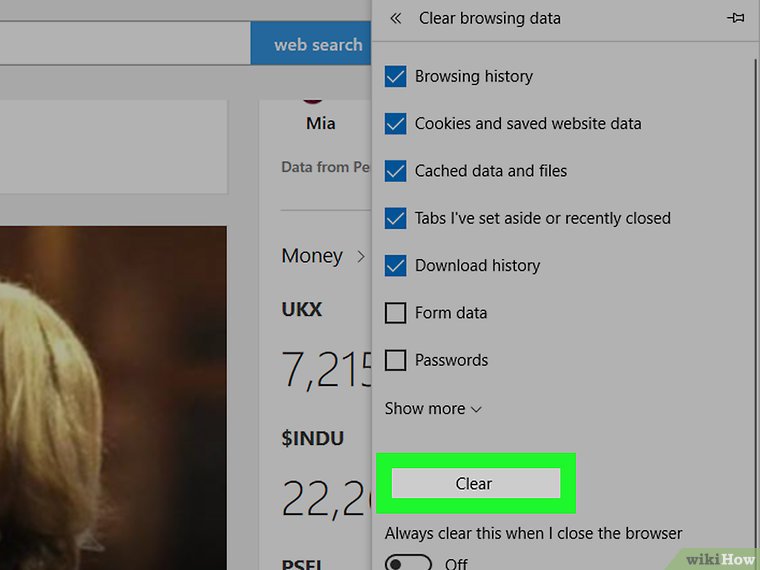
Task: Expand the Show more options
Action: [433, 409]
